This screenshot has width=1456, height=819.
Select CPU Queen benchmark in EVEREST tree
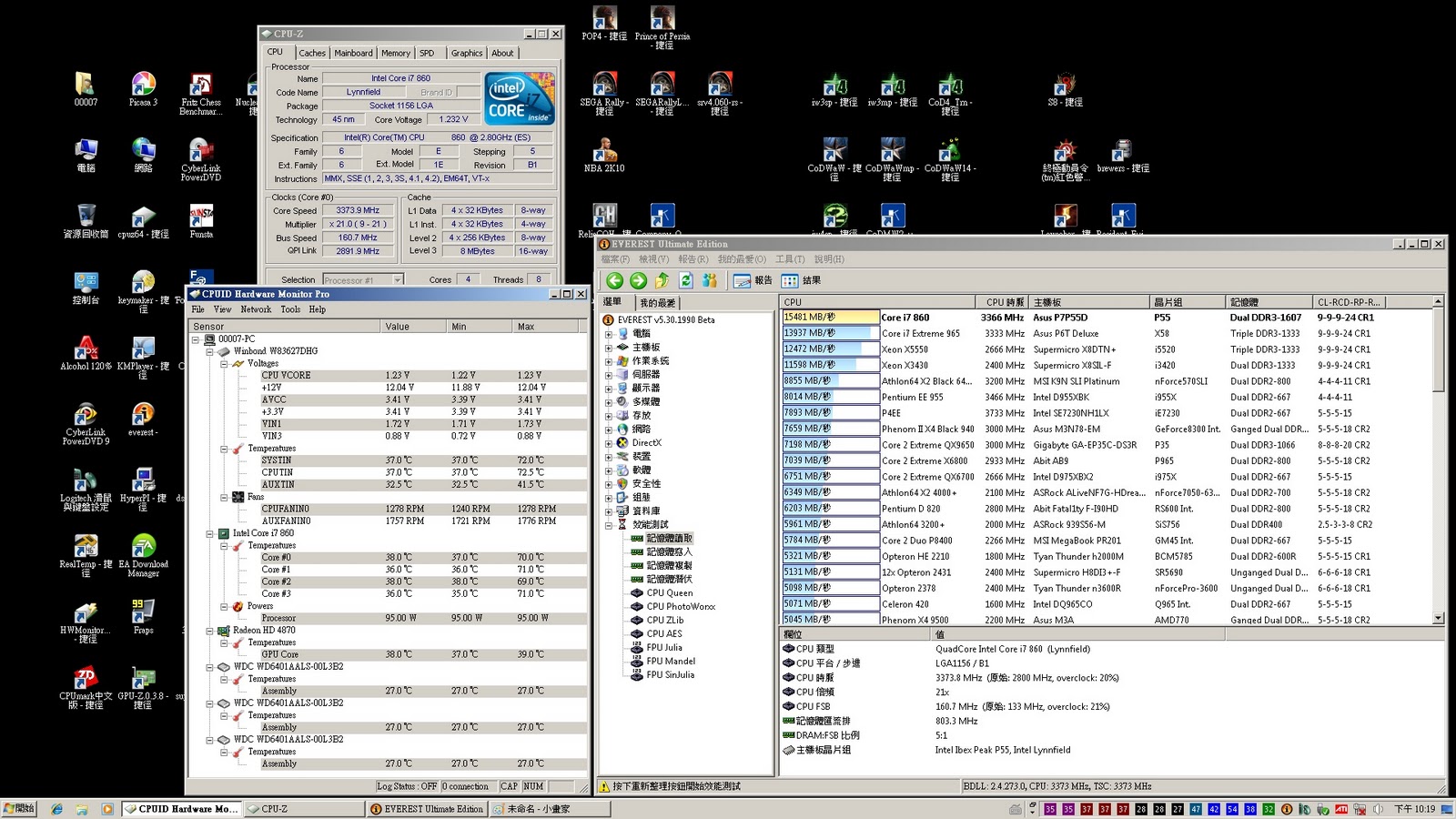[670, 593]
